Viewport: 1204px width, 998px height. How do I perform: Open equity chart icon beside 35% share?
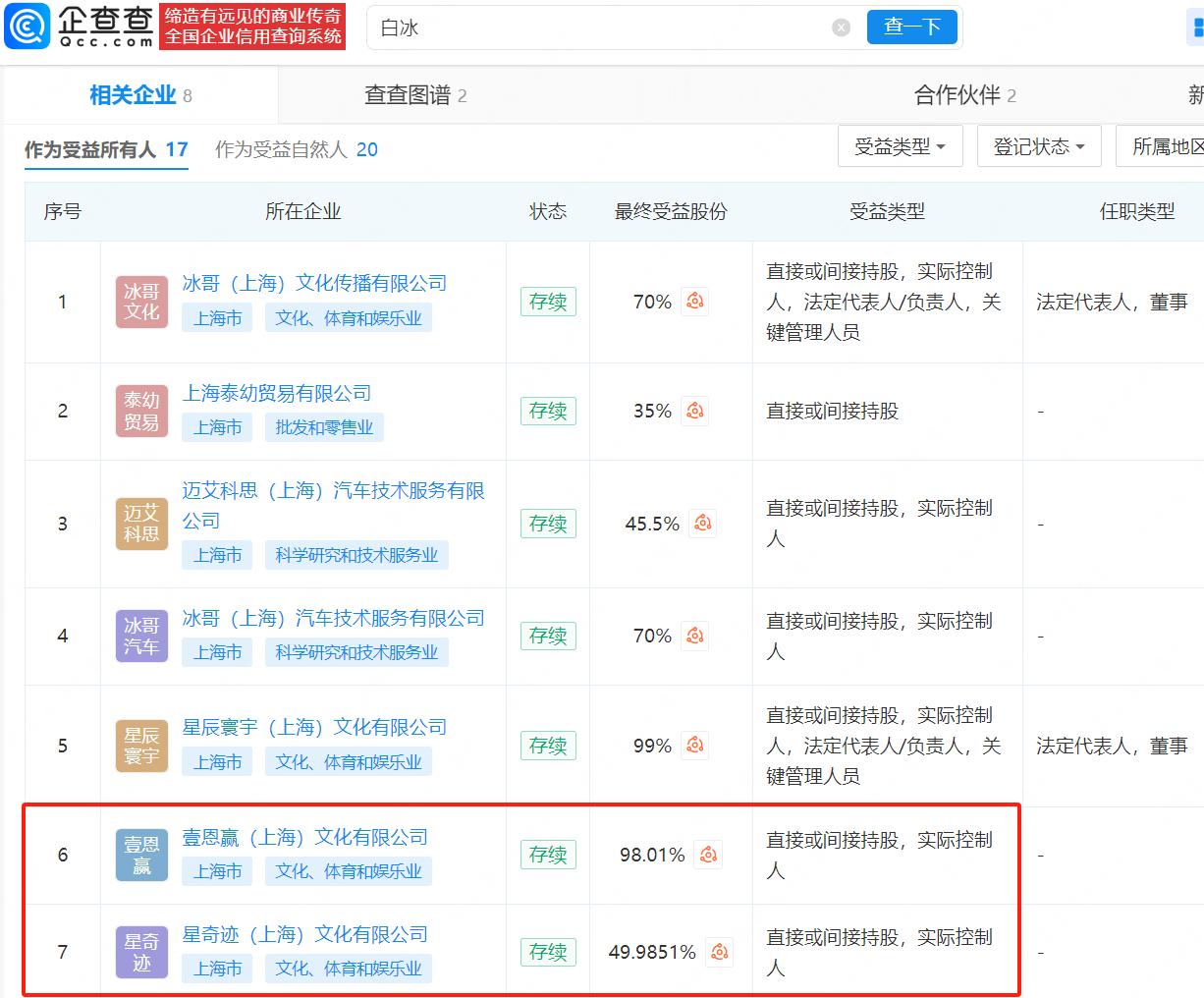[695, 411]
